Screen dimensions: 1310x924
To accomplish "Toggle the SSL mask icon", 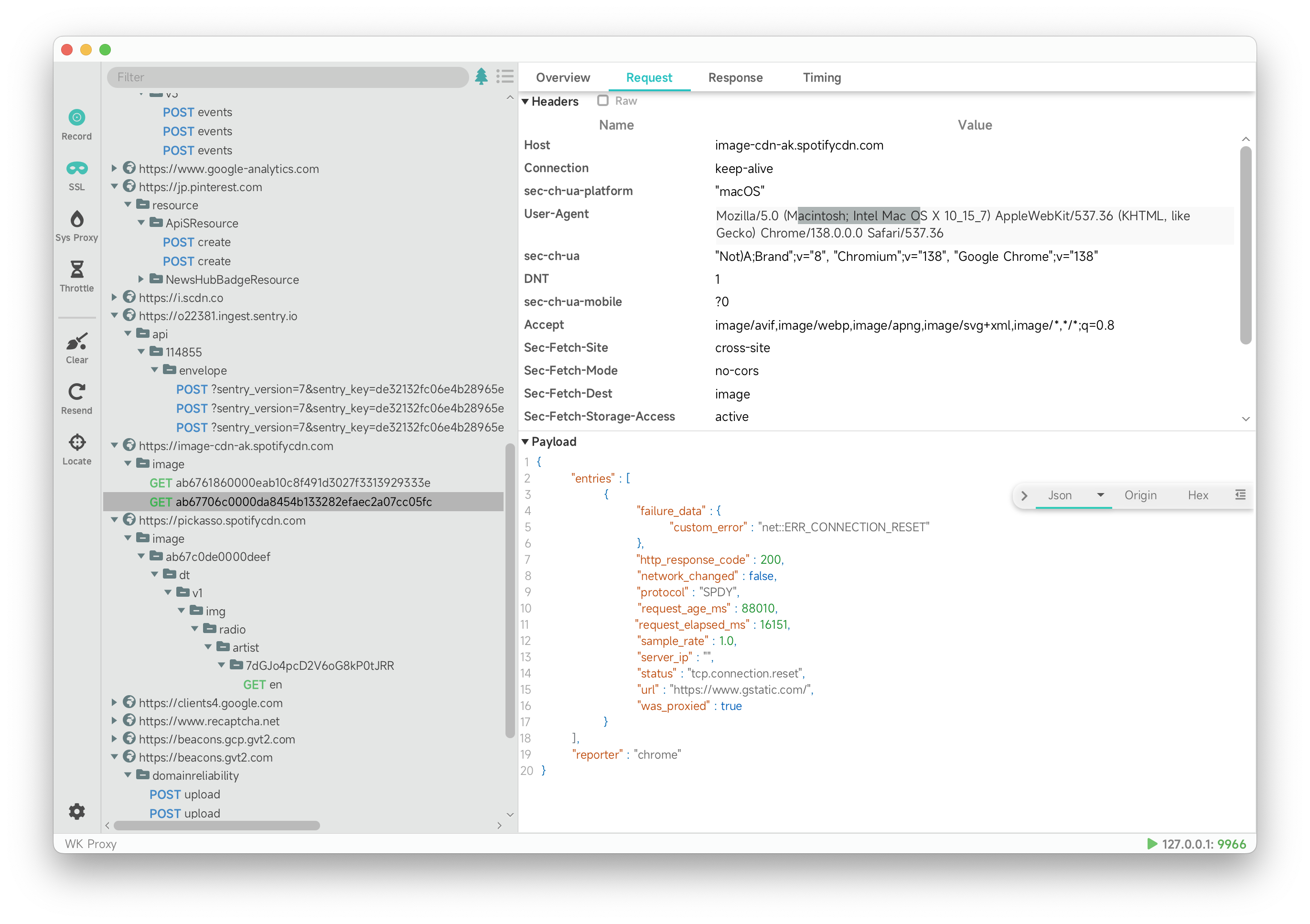I will click(76, 168).
